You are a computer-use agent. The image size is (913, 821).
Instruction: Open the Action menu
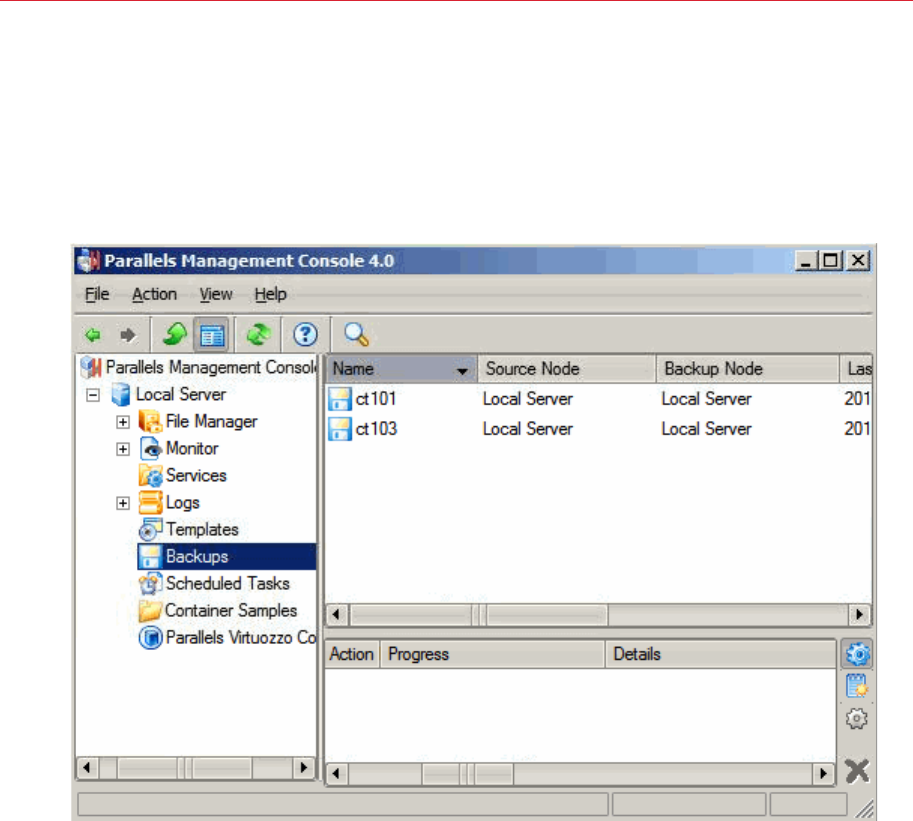(154, 294)
